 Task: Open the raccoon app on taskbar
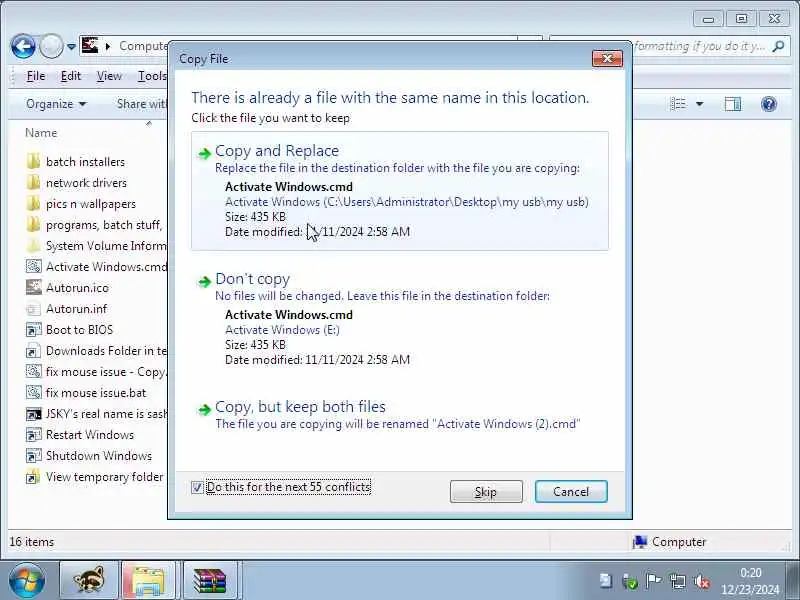pyautogui.click(x=89, y=580)
